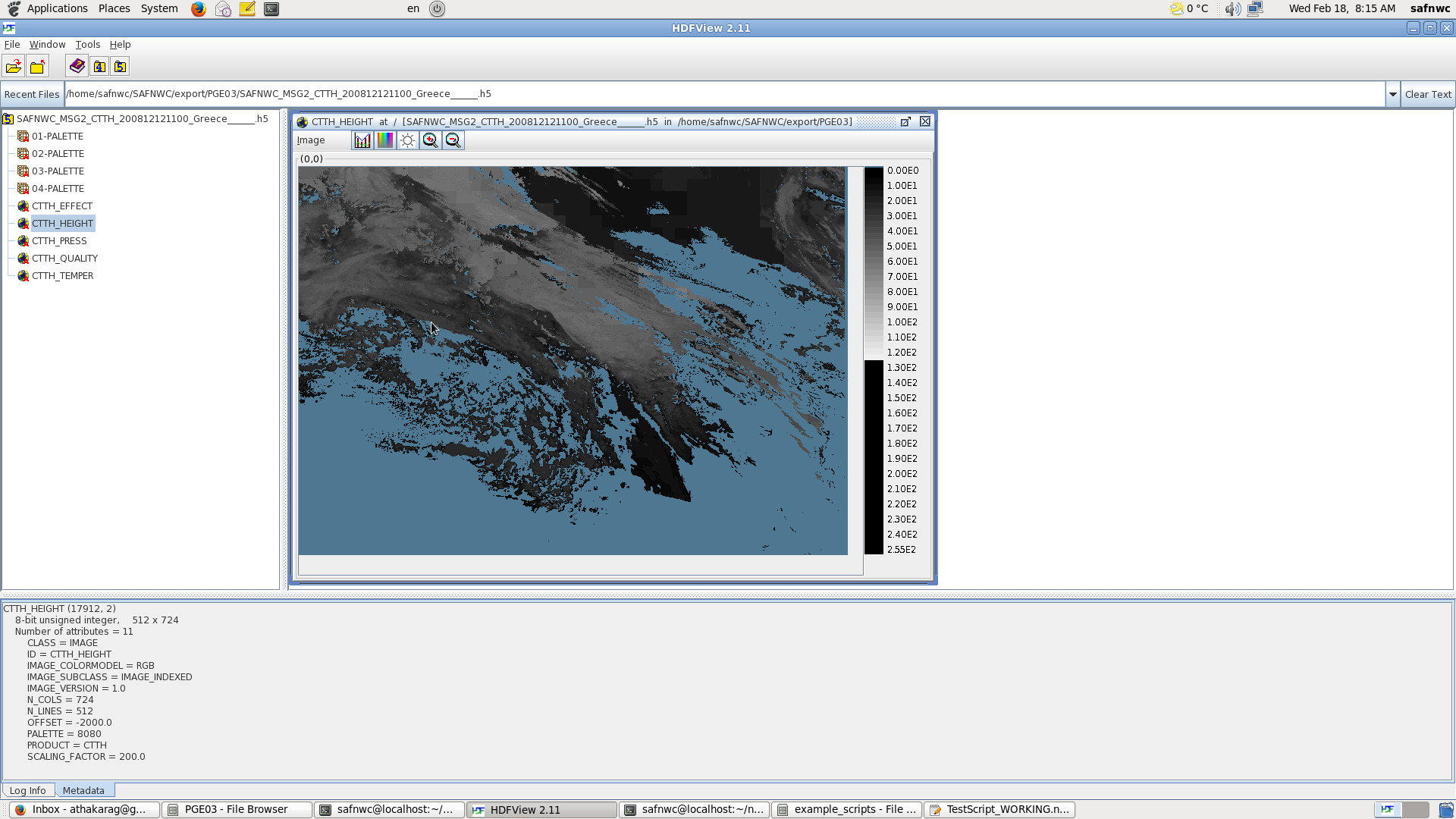Click the Recent Files button
This screenshot has width=1456, height=819.
(32, 95)
